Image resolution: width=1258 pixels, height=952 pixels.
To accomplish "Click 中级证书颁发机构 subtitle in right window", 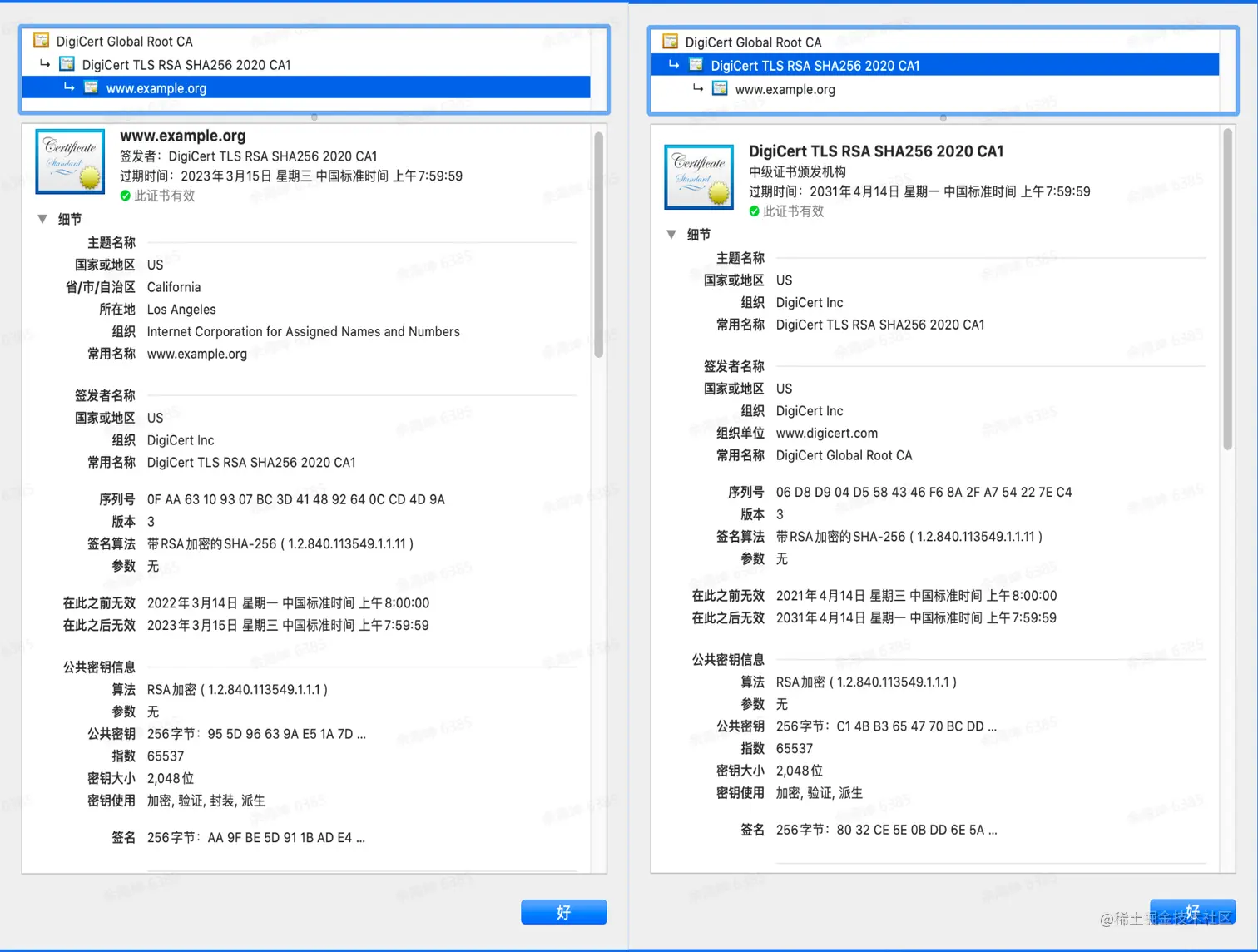I will tap(797, 171).
